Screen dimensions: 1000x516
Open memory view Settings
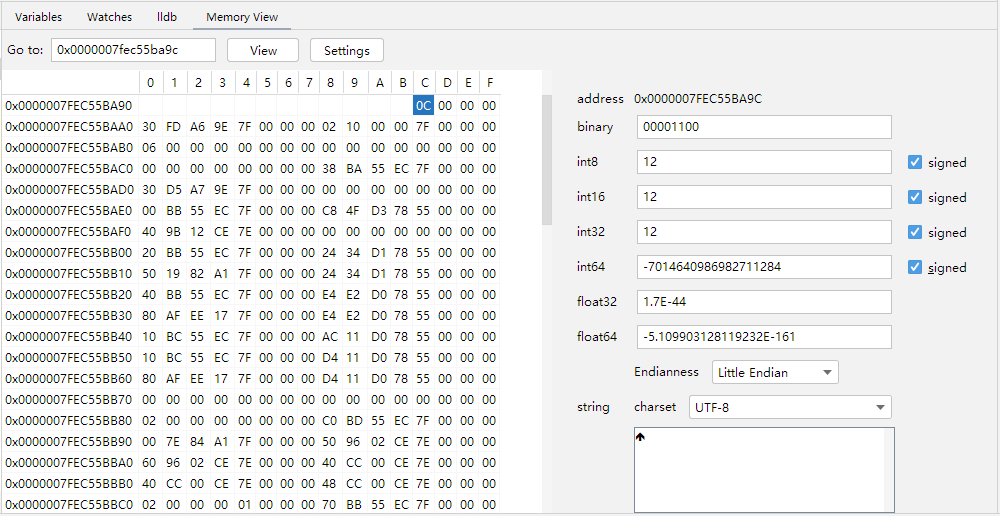pyautogui.click(x=346, y=50)
